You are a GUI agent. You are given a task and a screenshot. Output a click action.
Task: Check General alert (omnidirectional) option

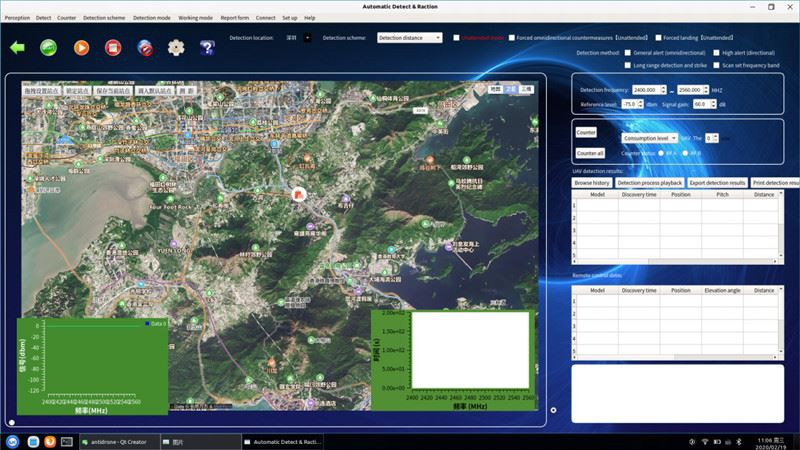pyautogui.click(x=627, y=52)
